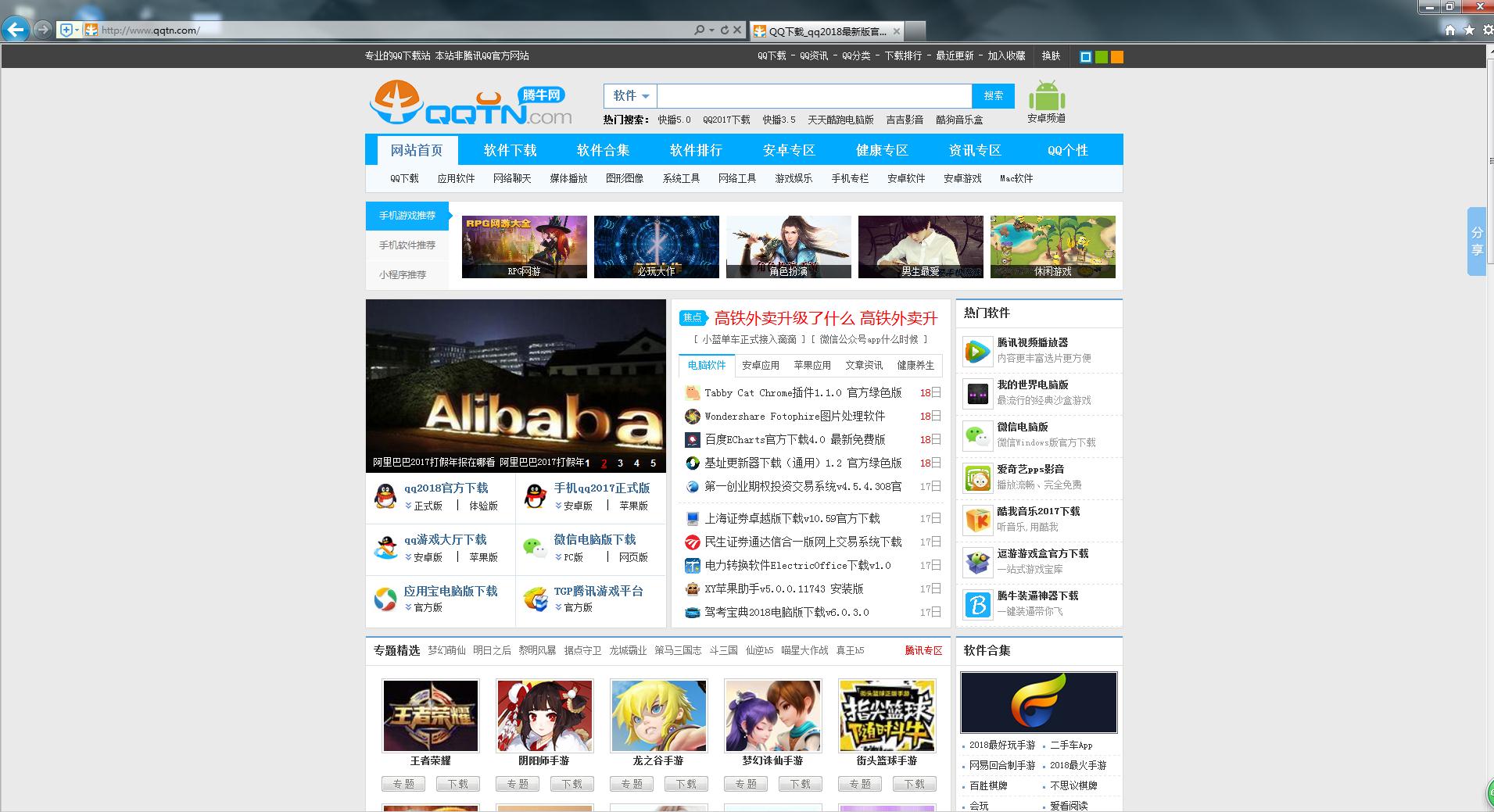Viewport: 1494px width, 812px height.
Task: Open the 安卓专区 navigation tab
Action: coord(789,150)
